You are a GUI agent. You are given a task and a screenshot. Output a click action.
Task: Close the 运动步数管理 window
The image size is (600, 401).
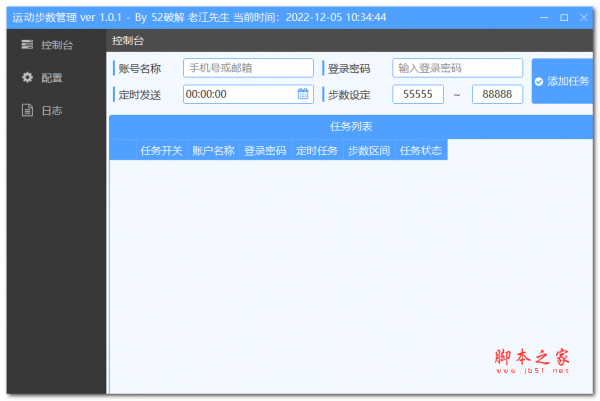(x=584, y=18)
